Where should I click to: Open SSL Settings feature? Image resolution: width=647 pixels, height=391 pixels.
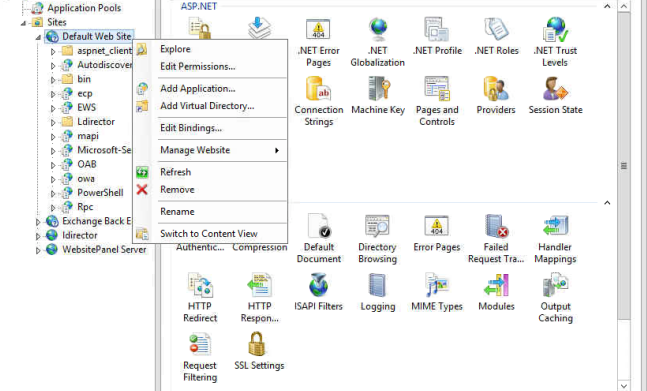coord(259,351)
